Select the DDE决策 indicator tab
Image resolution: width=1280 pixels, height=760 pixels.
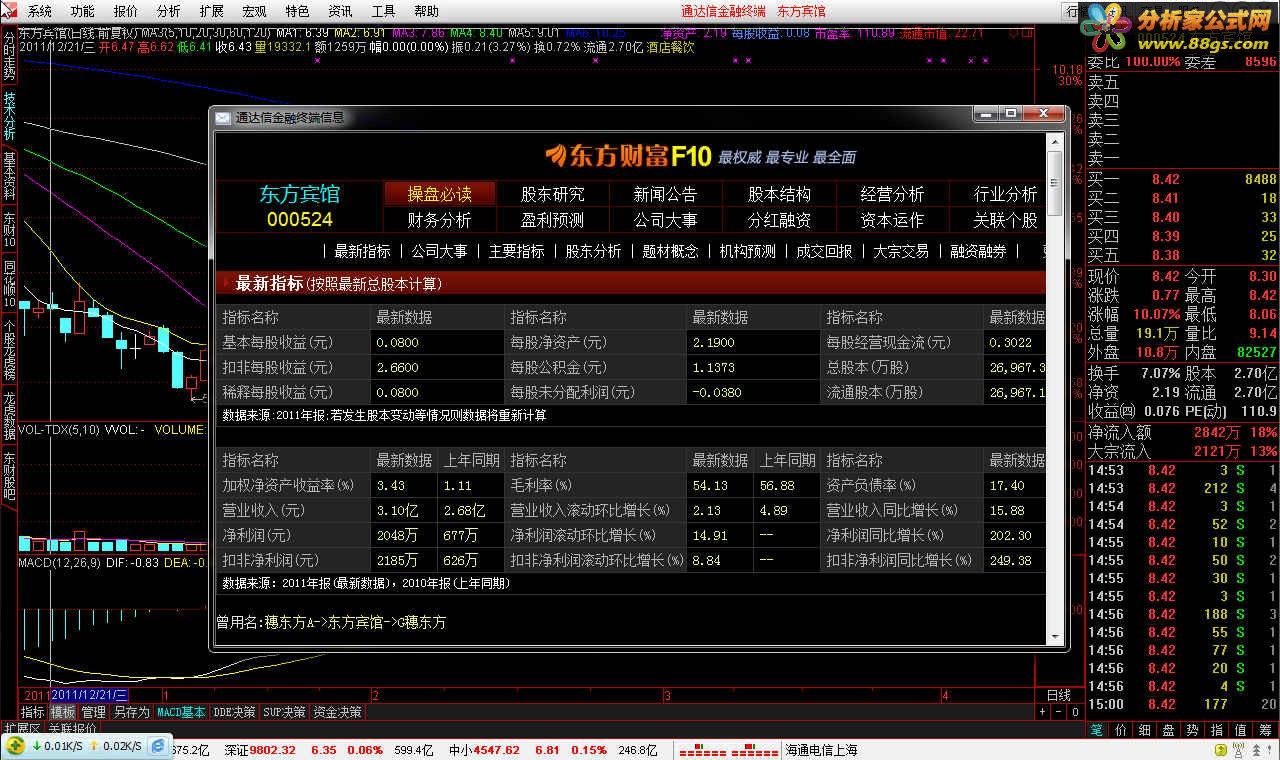235,712
